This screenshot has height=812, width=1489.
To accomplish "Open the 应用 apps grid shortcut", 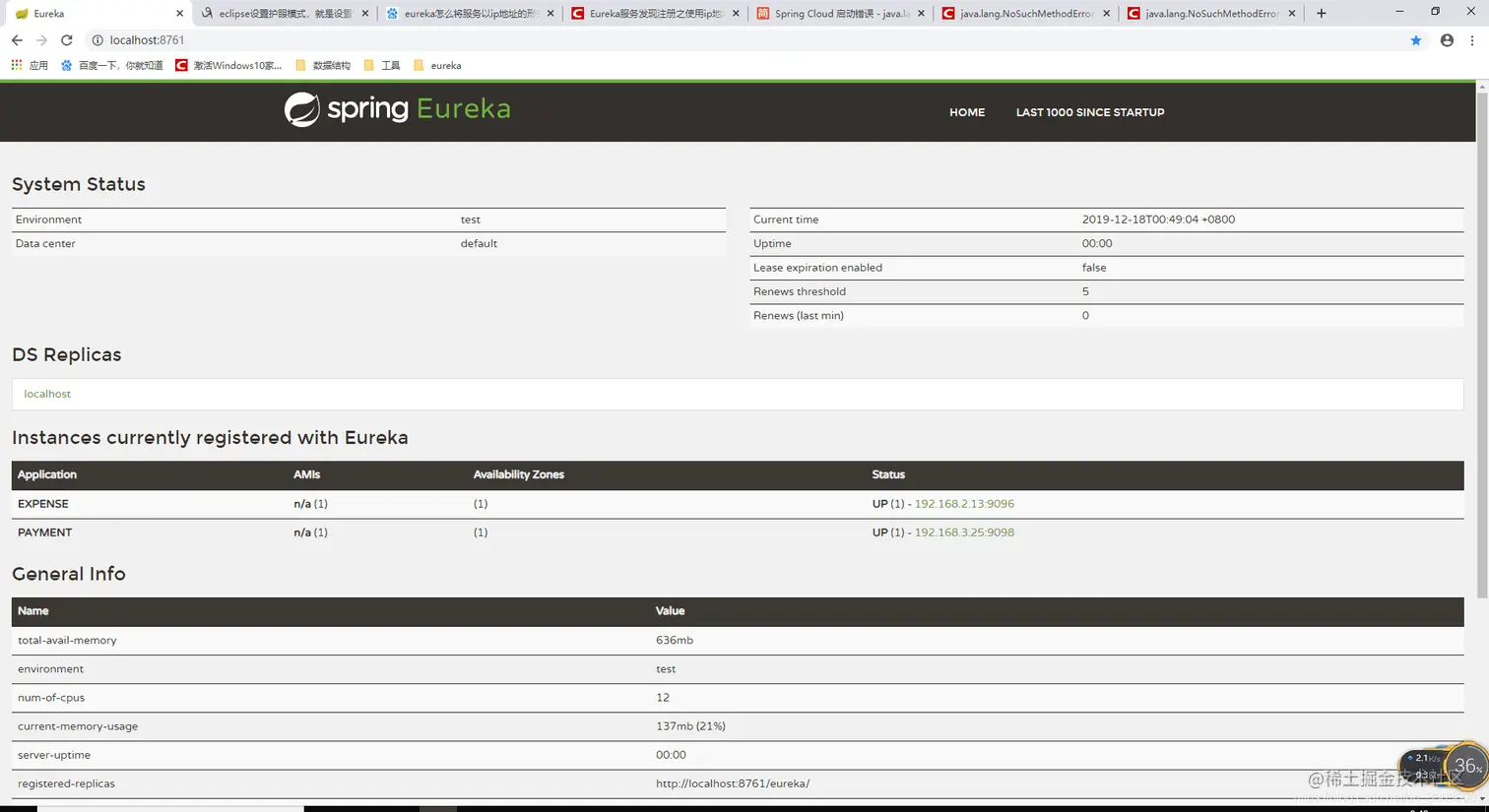I will pos(29,65).
